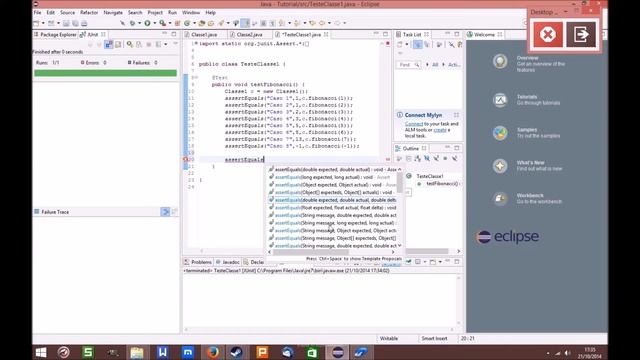Expand the folded import statement in editor
Image resolution: width=640 pixels, height=360 pixels.
(x=196, y=43)
